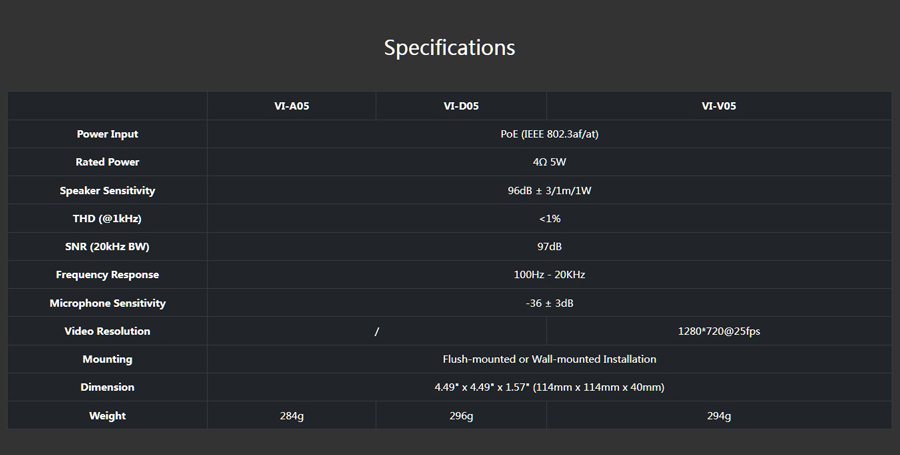The height and width of the screenshot is (455, 900).
Task: Click the SNR (20kHz BW) label
Action: [x=107, y=246]
